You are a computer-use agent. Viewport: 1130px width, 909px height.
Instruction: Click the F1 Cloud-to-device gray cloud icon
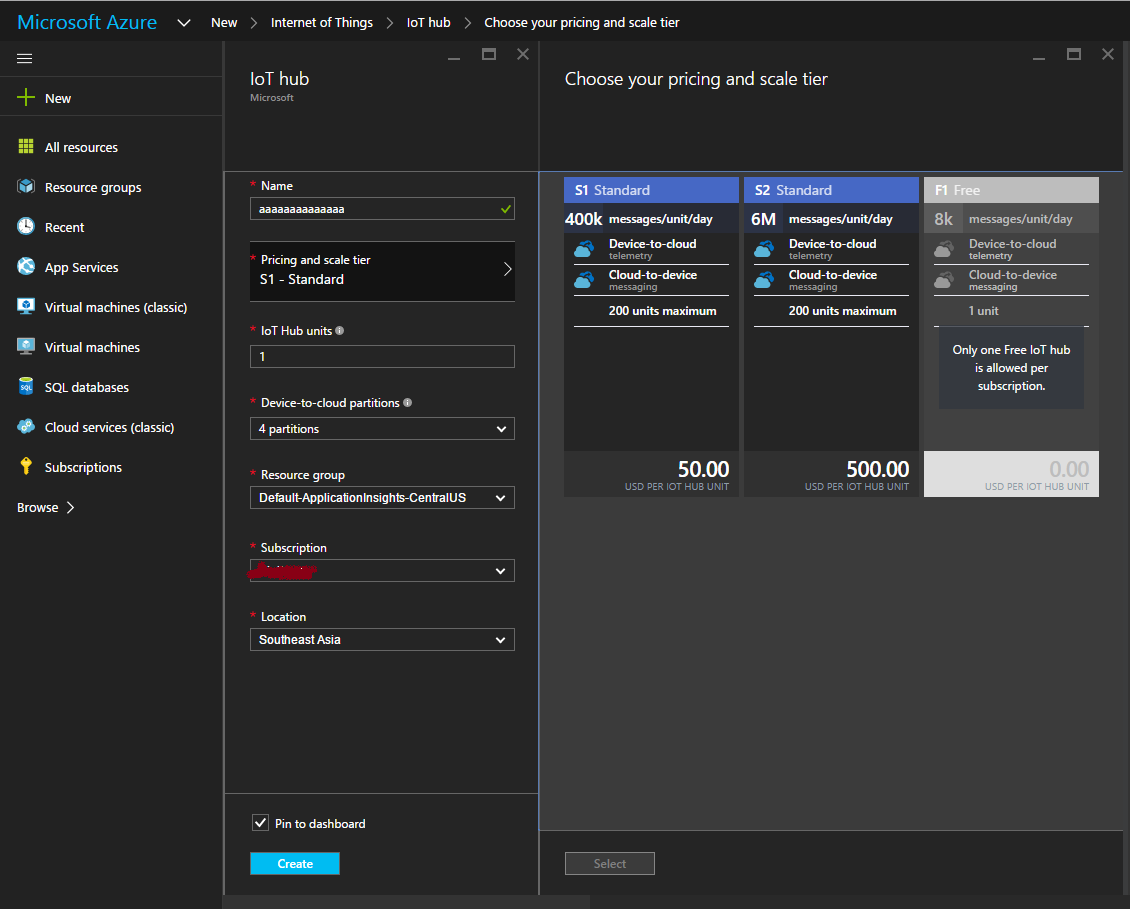click(944, 280)
